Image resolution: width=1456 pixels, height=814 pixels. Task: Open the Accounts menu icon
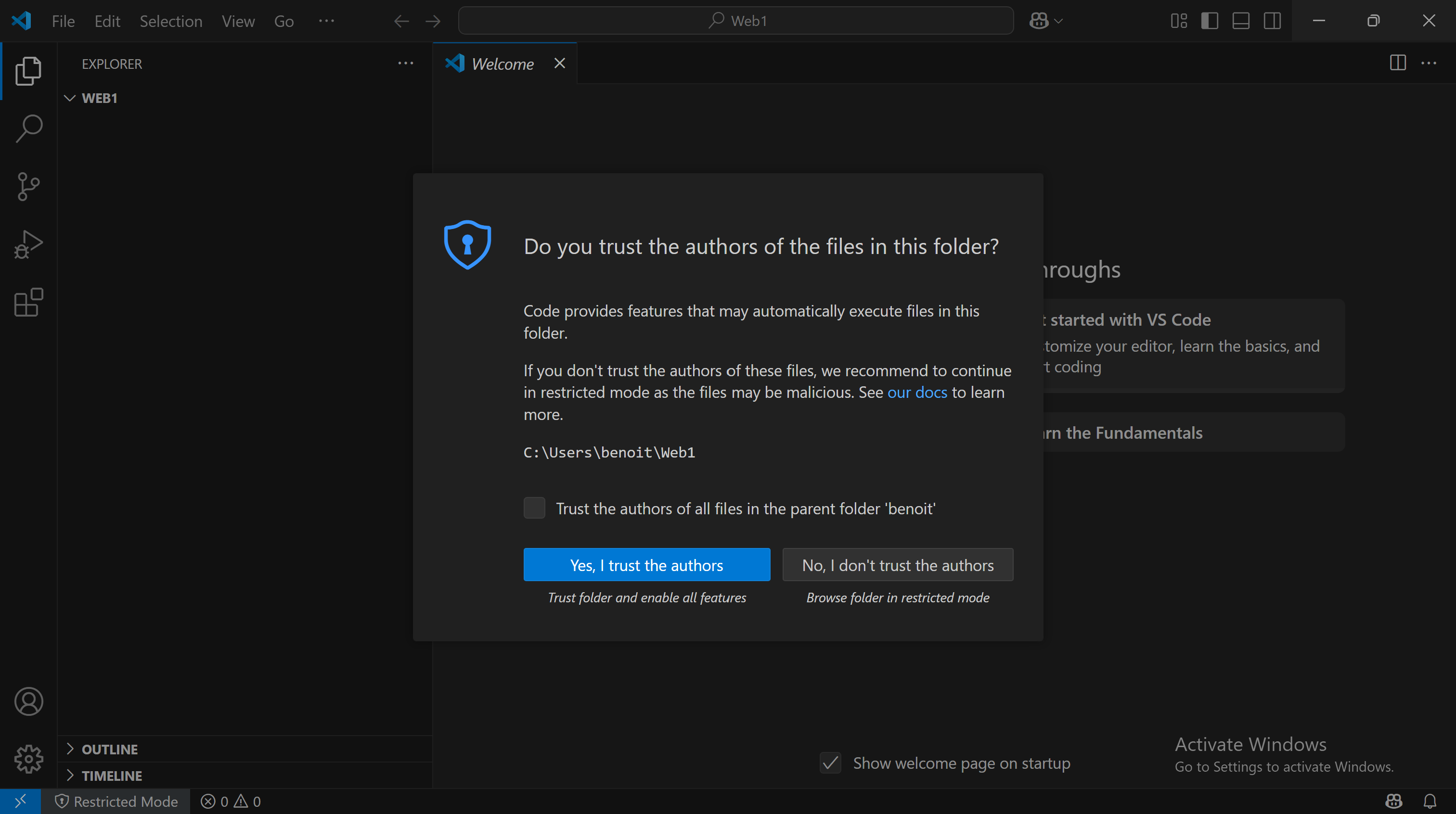[x=28, y=701]
